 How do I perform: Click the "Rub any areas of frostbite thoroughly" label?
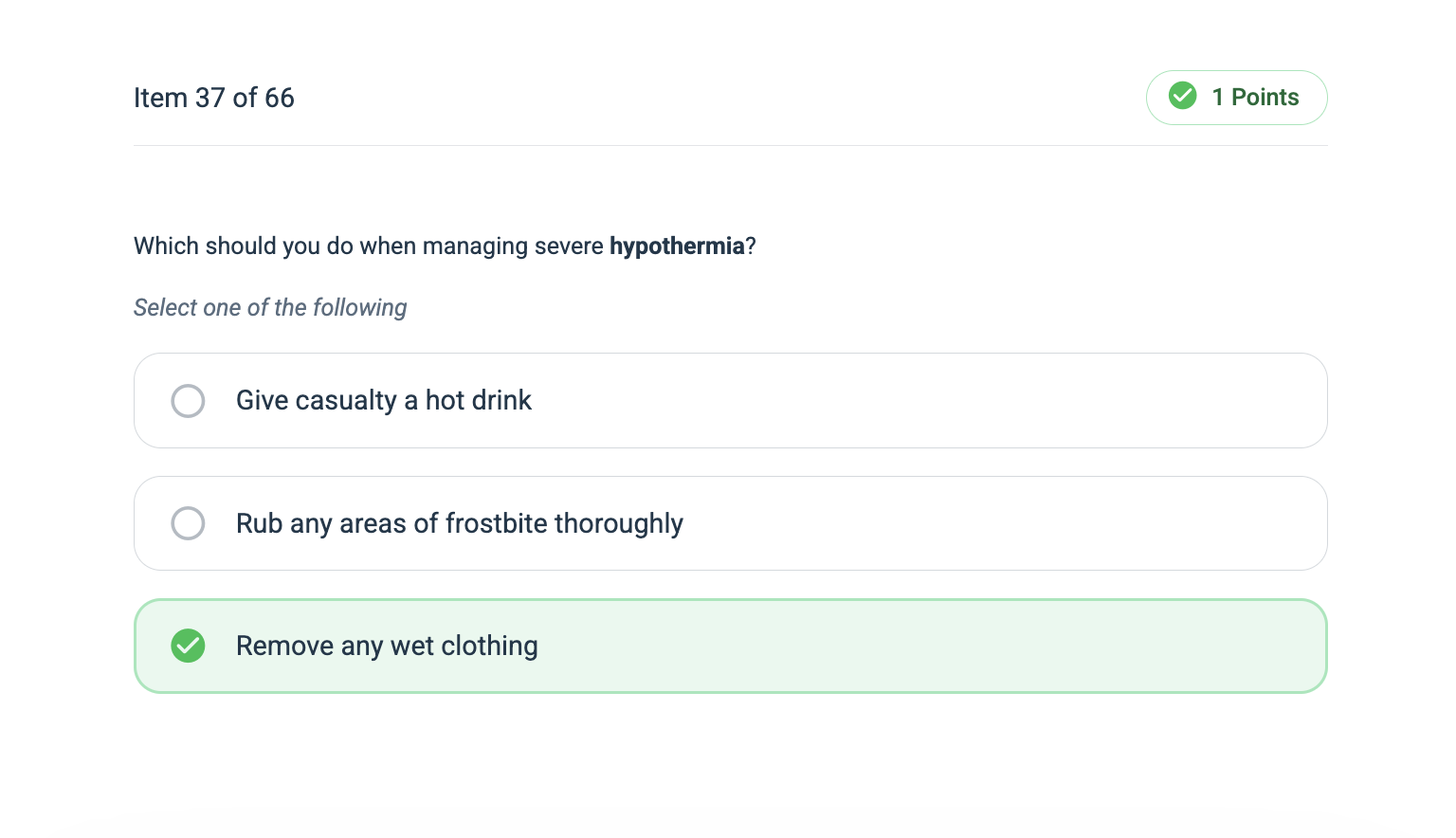[459, 523]
